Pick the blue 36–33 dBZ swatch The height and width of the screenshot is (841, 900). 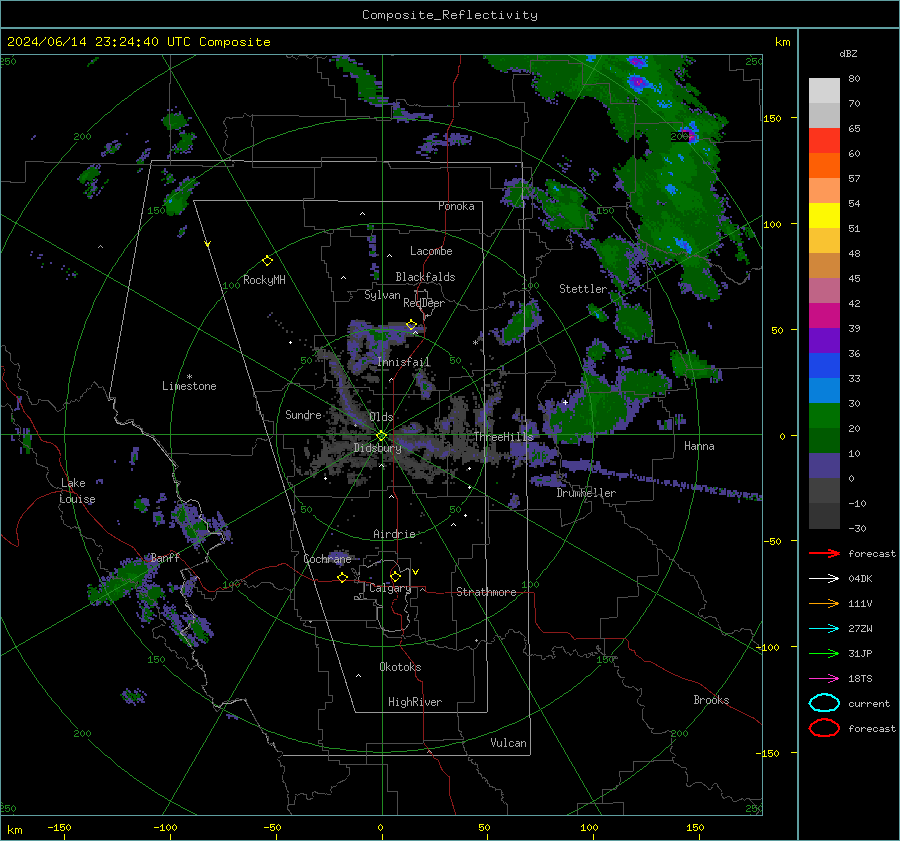point(824,366)
